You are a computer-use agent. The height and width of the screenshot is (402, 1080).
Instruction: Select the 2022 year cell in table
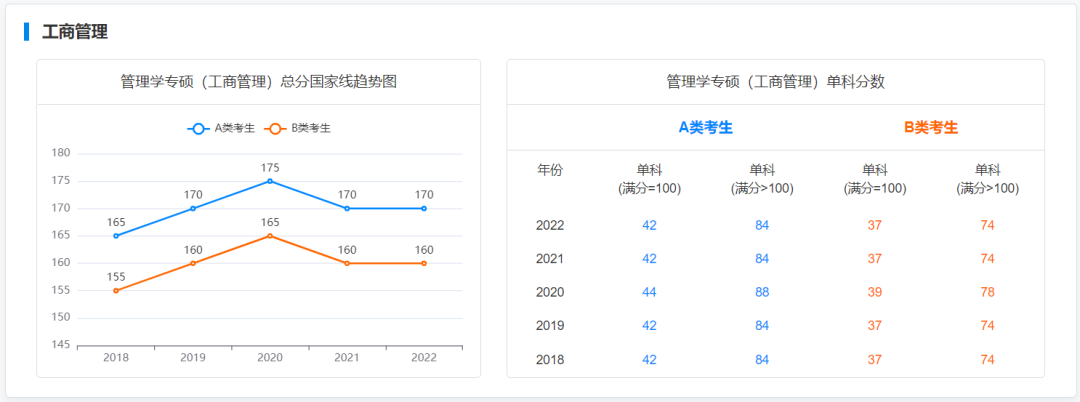[550, 225]
